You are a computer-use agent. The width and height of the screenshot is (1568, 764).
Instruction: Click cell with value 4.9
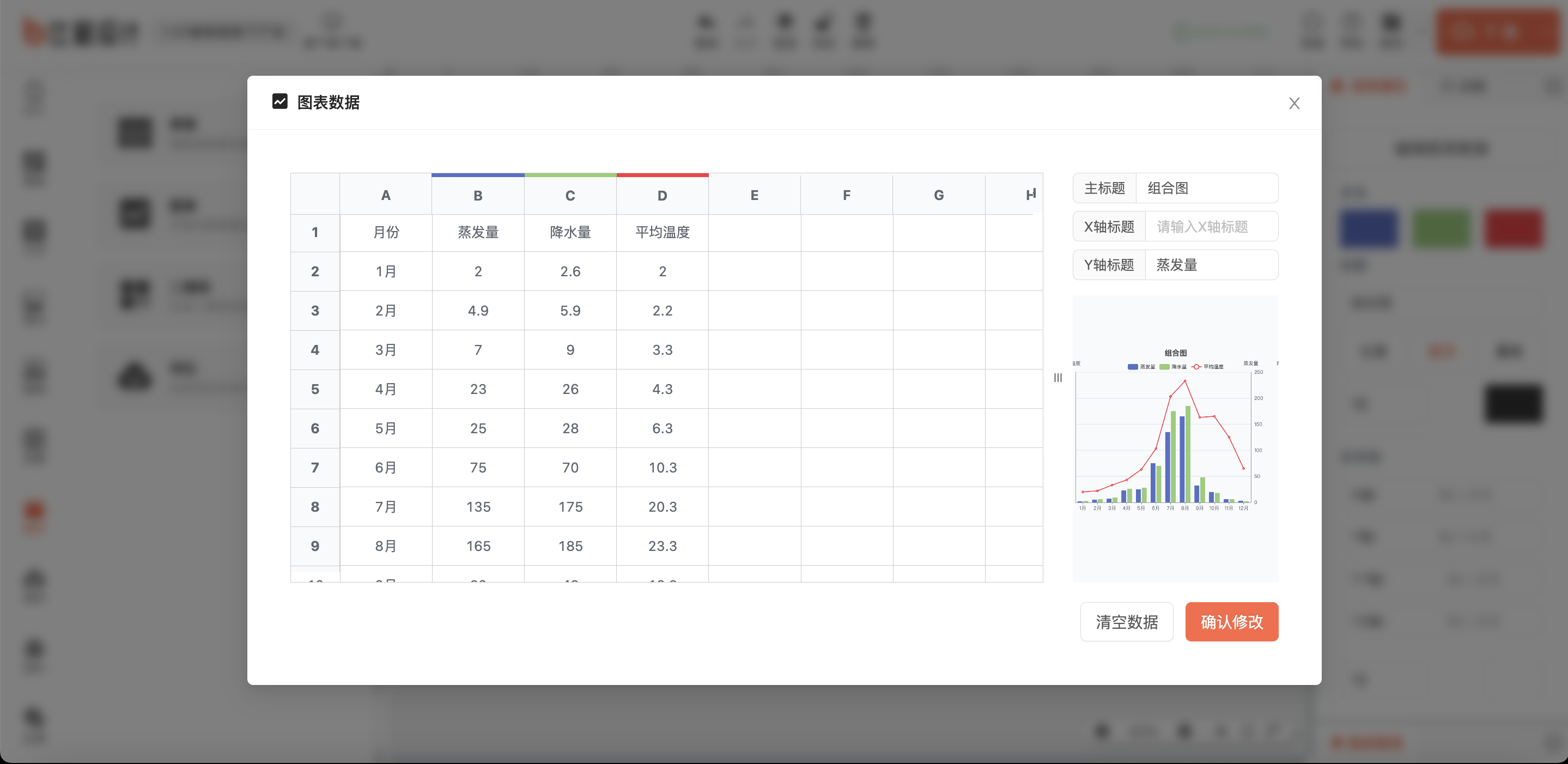click(478, 311)
